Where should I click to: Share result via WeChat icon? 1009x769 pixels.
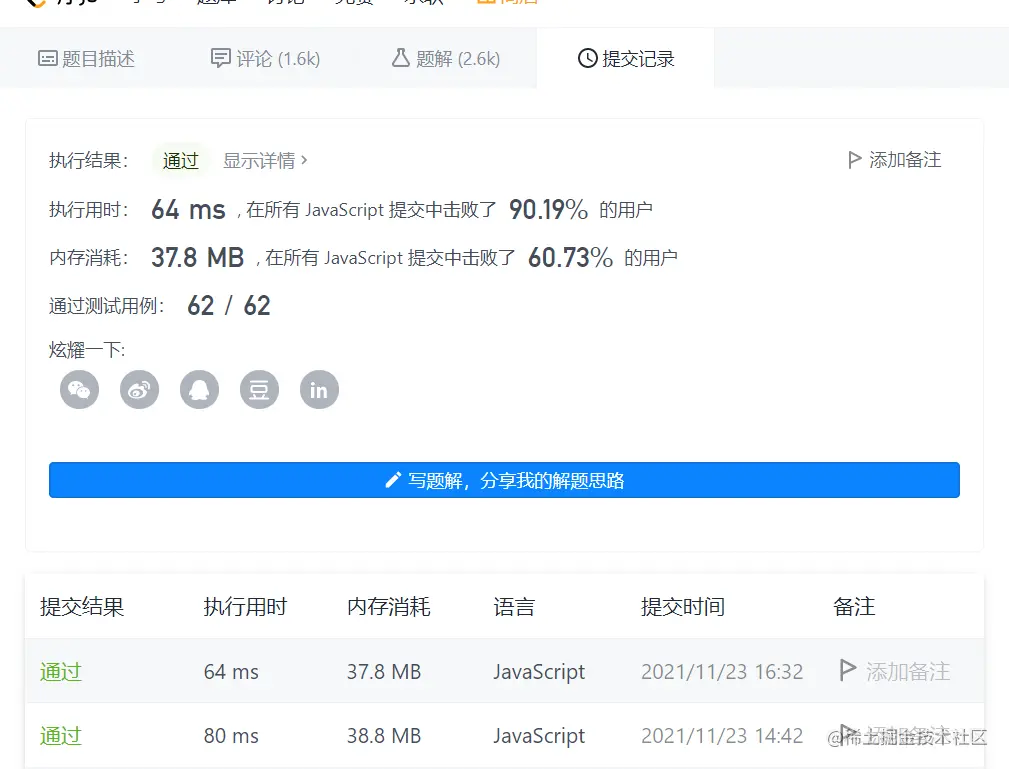[x=79, y=389]
